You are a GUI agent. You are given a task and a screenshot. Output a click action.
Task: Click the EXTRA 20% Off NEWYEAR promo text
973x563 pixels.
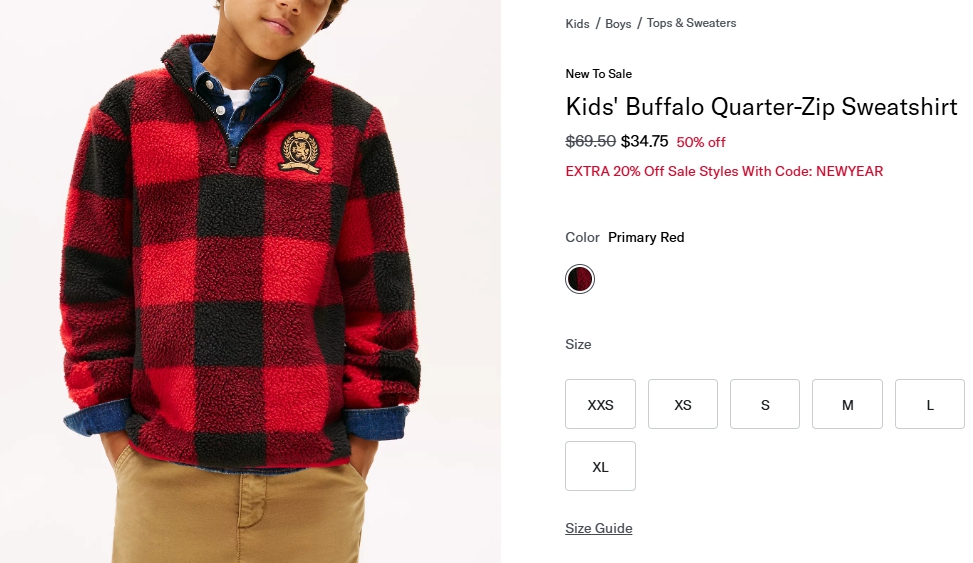(724, 171)
